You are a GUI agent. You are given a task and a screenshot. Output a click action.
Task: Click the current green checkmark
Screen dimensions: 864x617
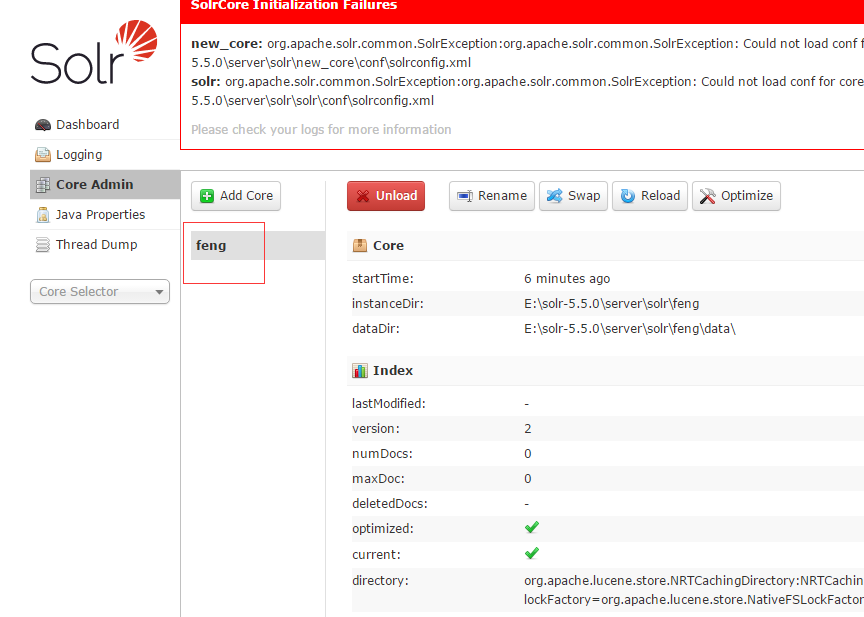(532, 553)
